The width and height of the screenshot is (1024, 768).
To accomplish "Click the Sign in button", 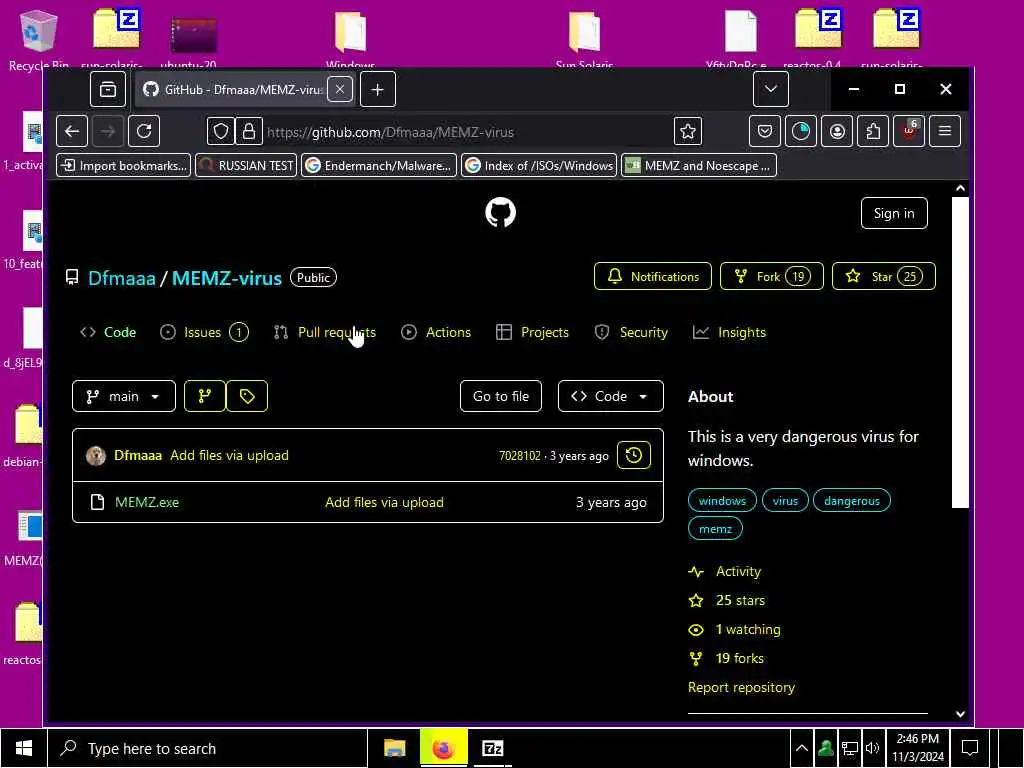I will click(x=894, y=214).
